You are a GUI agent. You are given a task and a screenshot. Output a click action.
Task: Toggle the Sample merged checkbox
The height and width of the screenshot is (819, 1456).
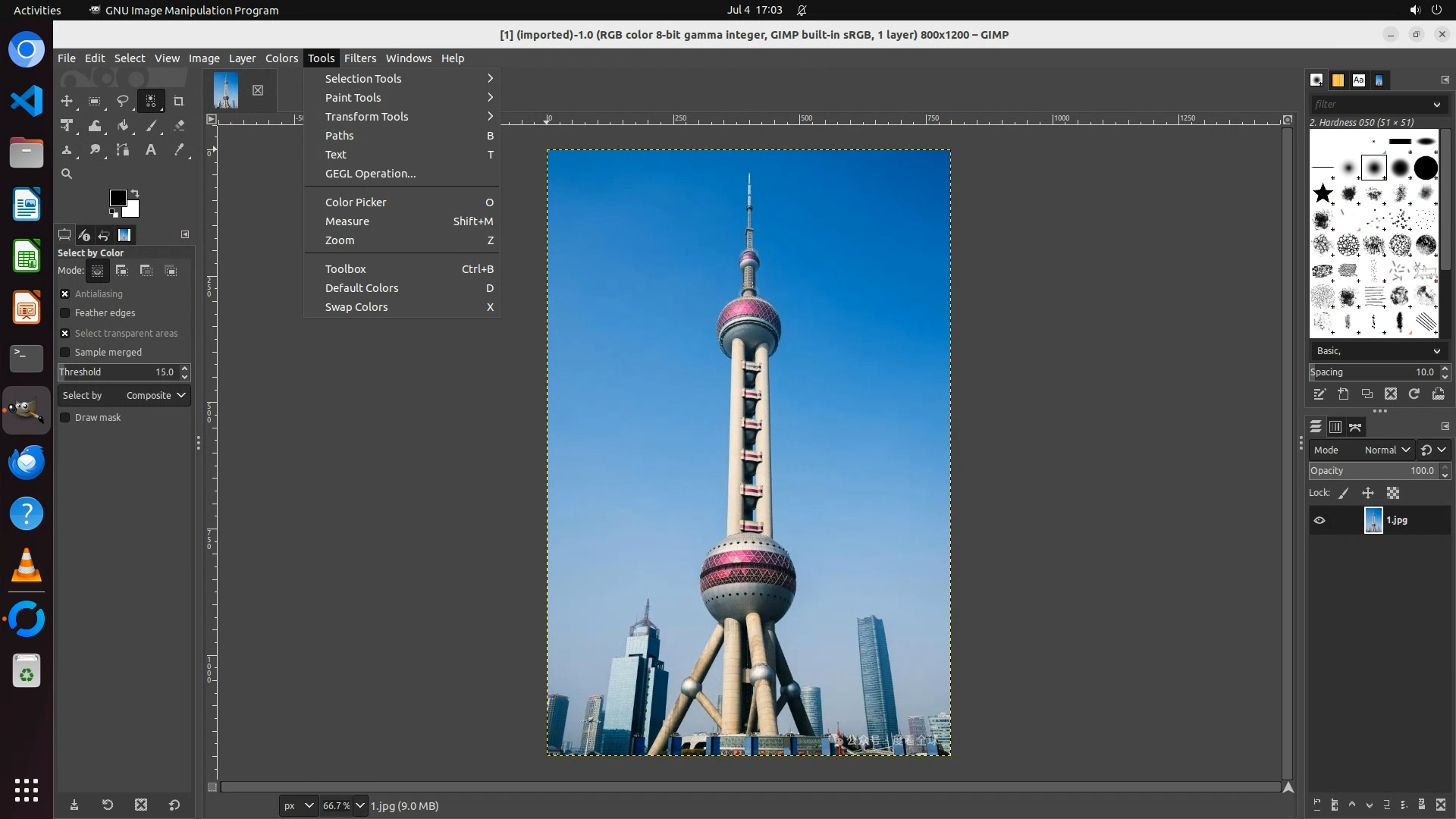pos(65,353)
